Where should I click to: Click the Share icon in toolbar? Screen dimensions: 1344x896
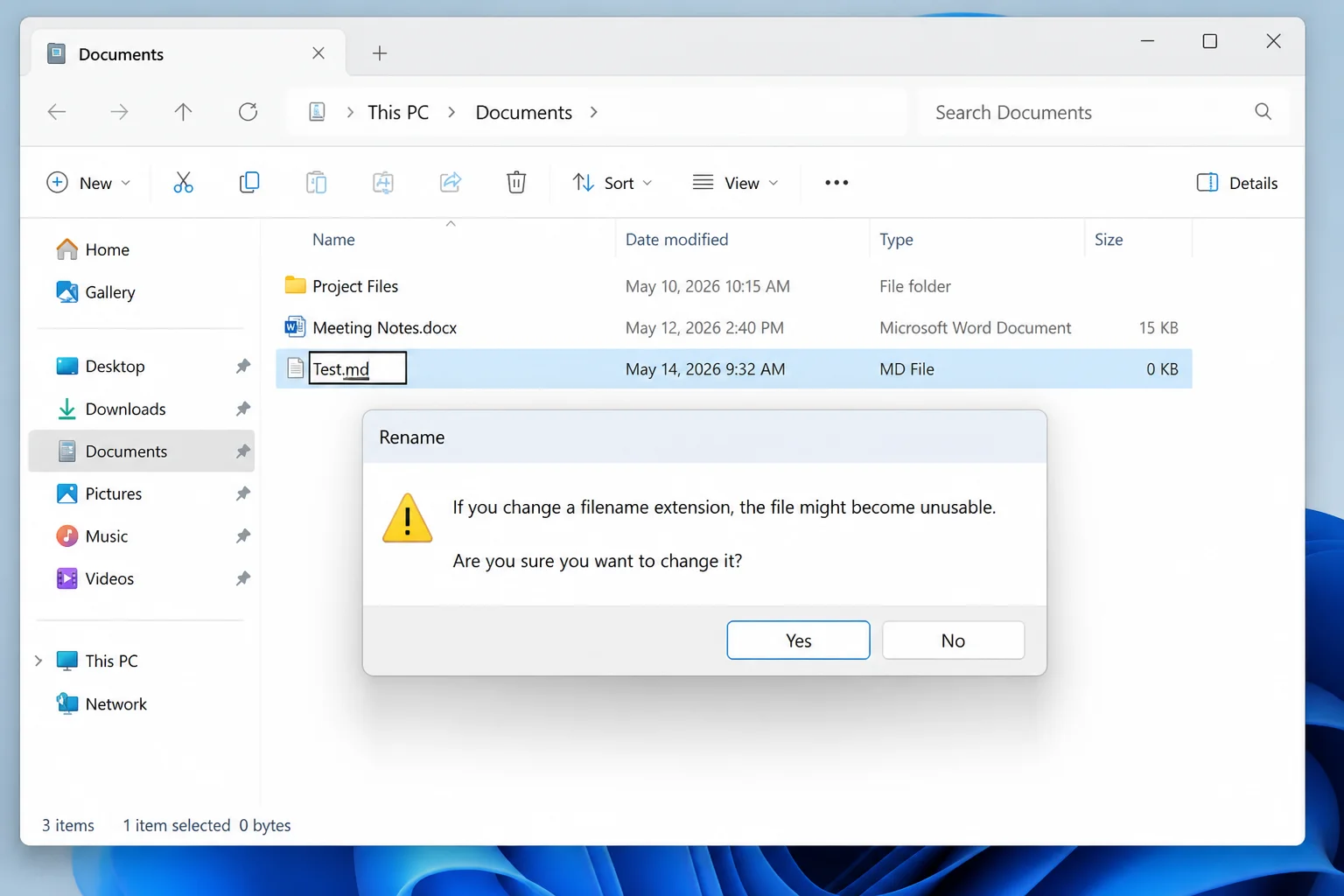pos(450,183)
